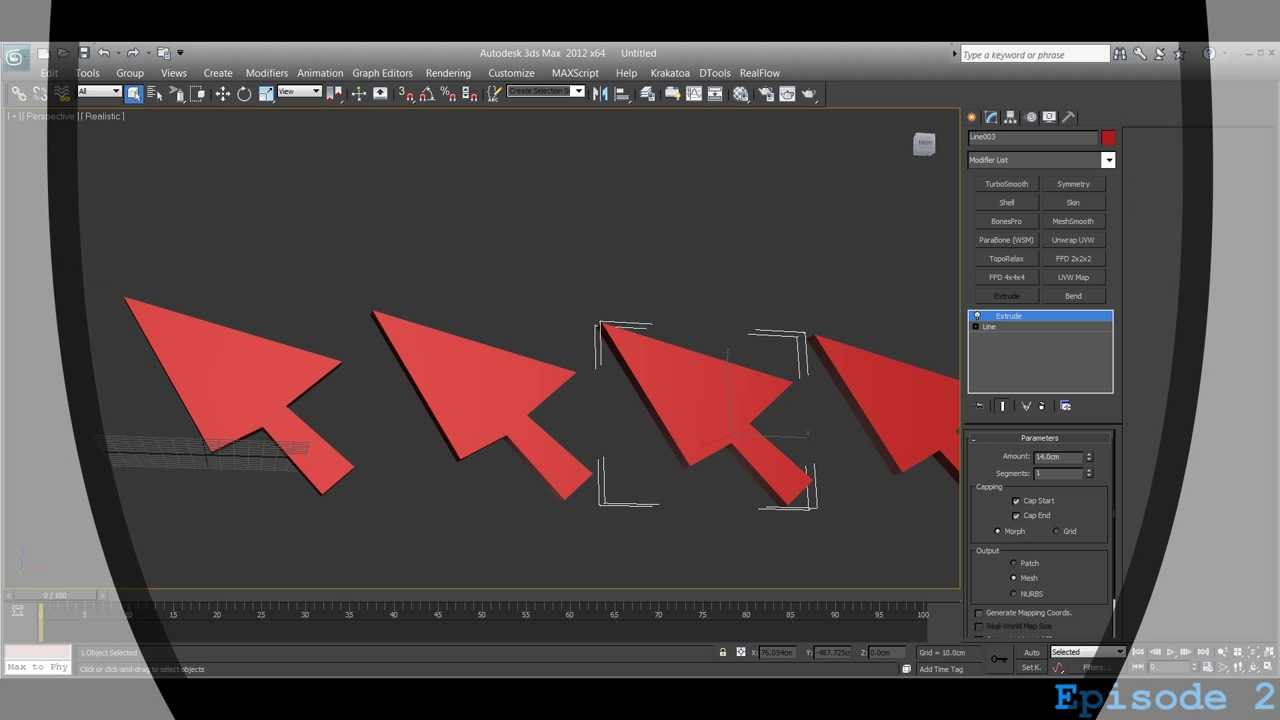Viewport: 1280px width, 720px height.
Task: Click the keyword search input field
Action: 1035,54
